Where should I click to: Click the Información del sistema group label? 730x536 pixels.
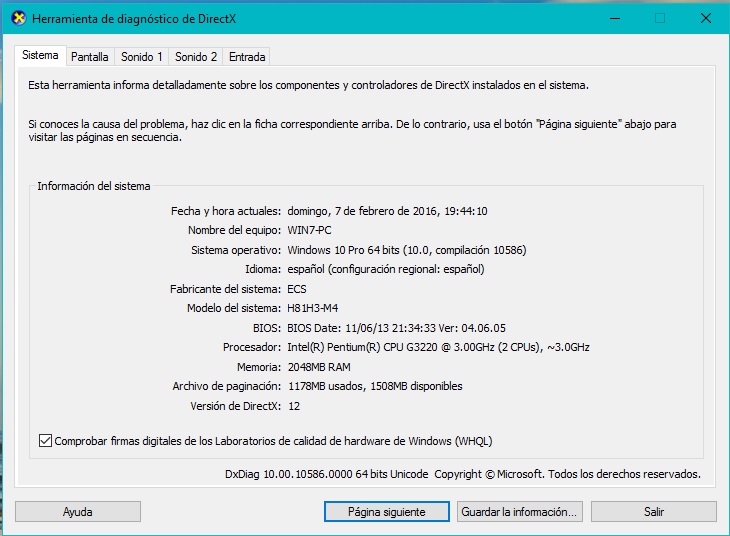(x=94, y=186)
